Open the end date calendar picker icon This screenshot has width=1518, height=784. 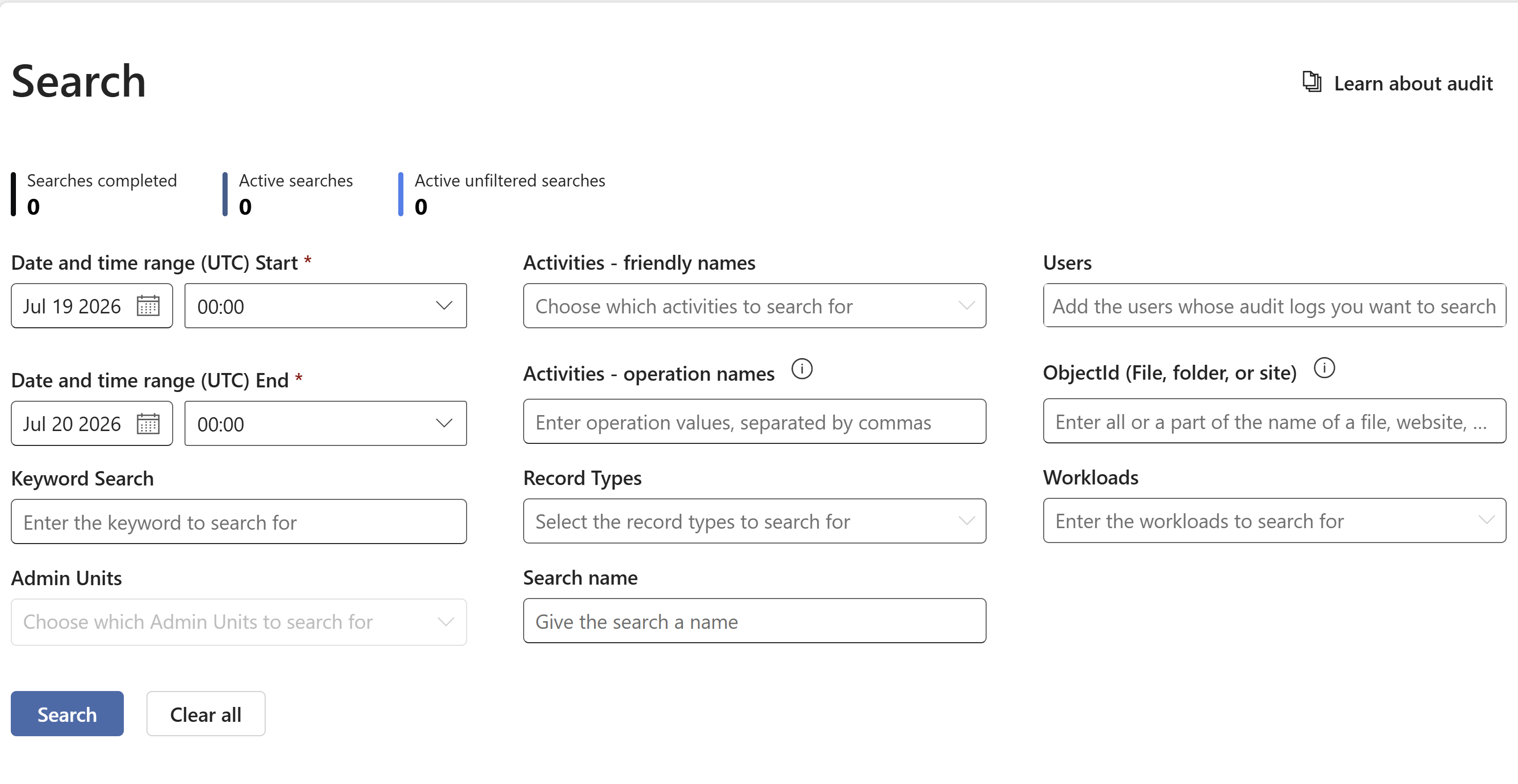148,423
